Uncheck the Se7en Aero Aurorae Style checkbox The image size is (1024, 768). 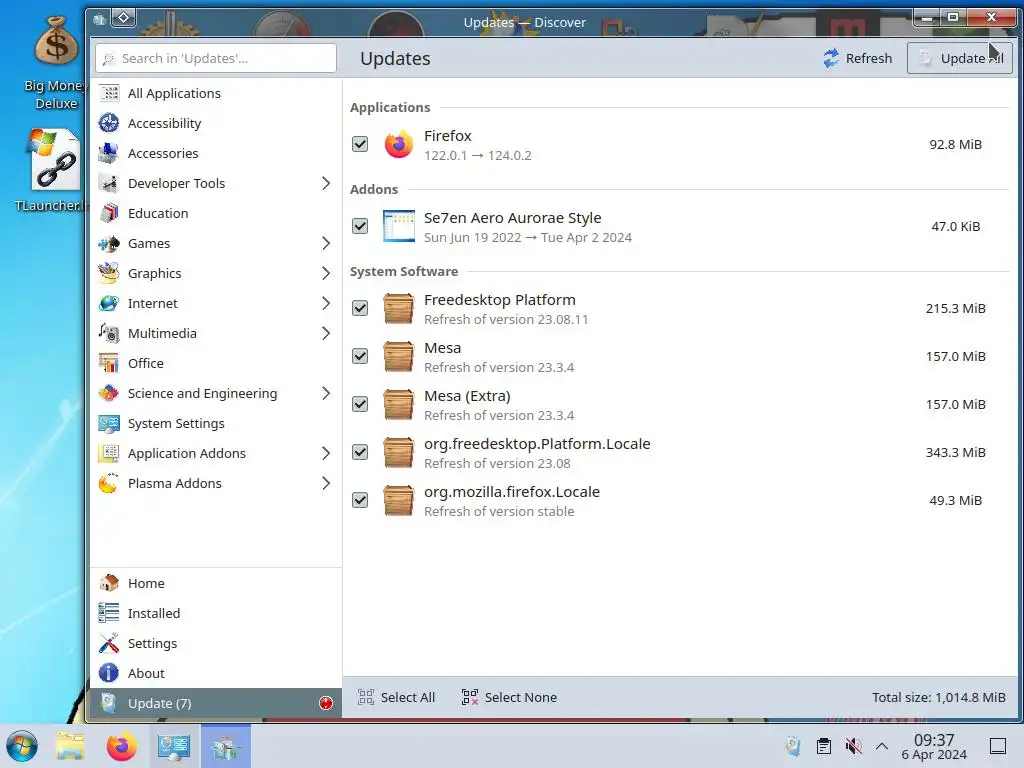tap(360, 226)
